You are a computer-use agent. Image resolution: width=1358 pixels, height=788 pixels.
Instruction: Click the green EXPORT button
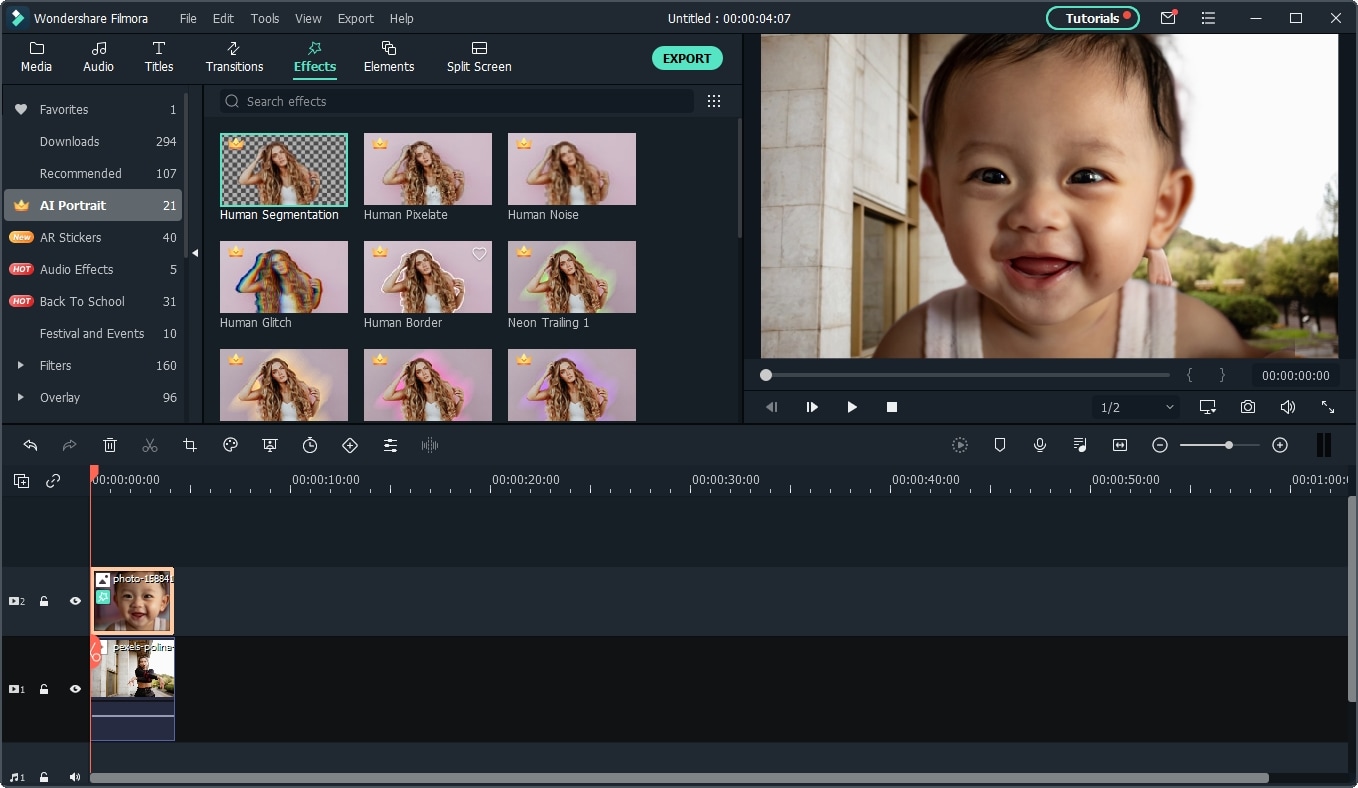pyautogui.click(x=687, y=58)
